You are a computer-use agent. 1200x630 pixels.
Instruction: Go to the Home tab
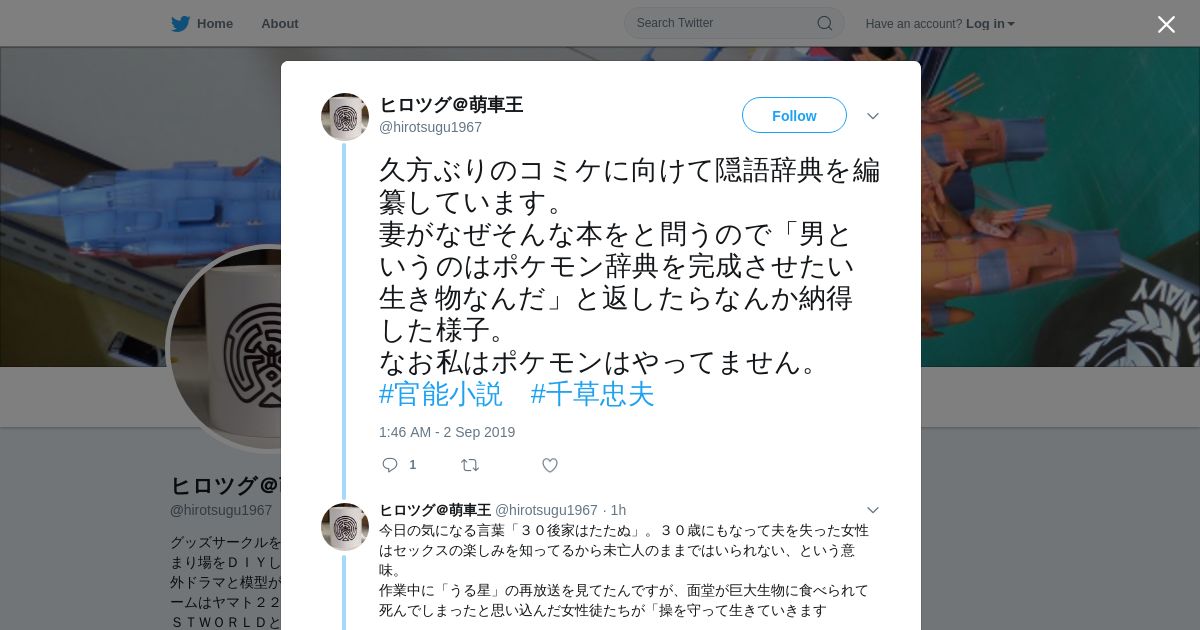coord(202,23)
